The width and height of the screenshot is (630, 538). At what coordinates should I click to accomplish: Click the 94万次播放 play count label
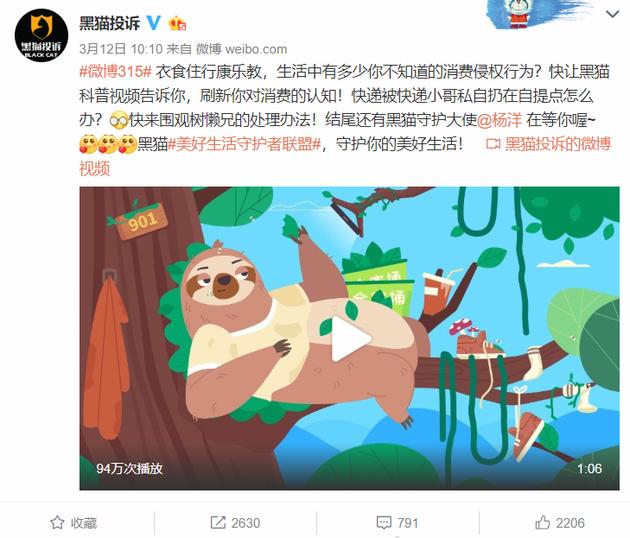pos(129,468)
